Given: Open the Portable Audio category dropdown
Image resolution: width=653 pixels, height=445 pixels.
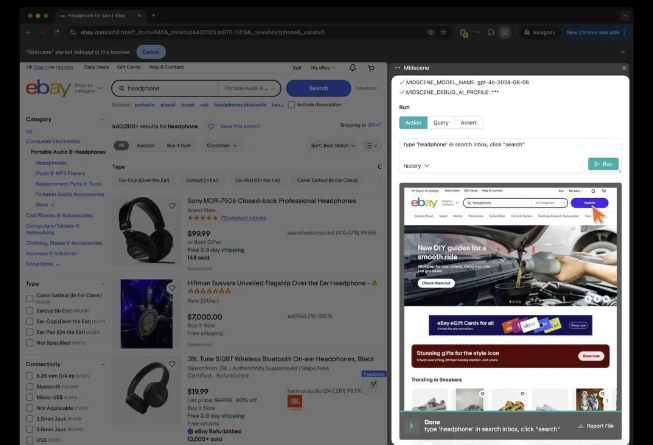Looking at the screenshot, I should click(249, 88).
